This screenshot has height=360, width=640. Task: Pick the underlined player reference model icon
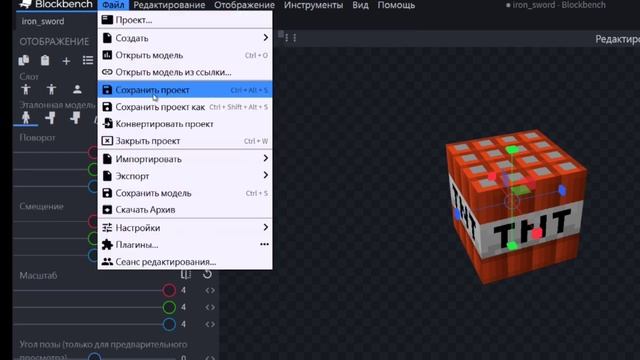[26, 118]
